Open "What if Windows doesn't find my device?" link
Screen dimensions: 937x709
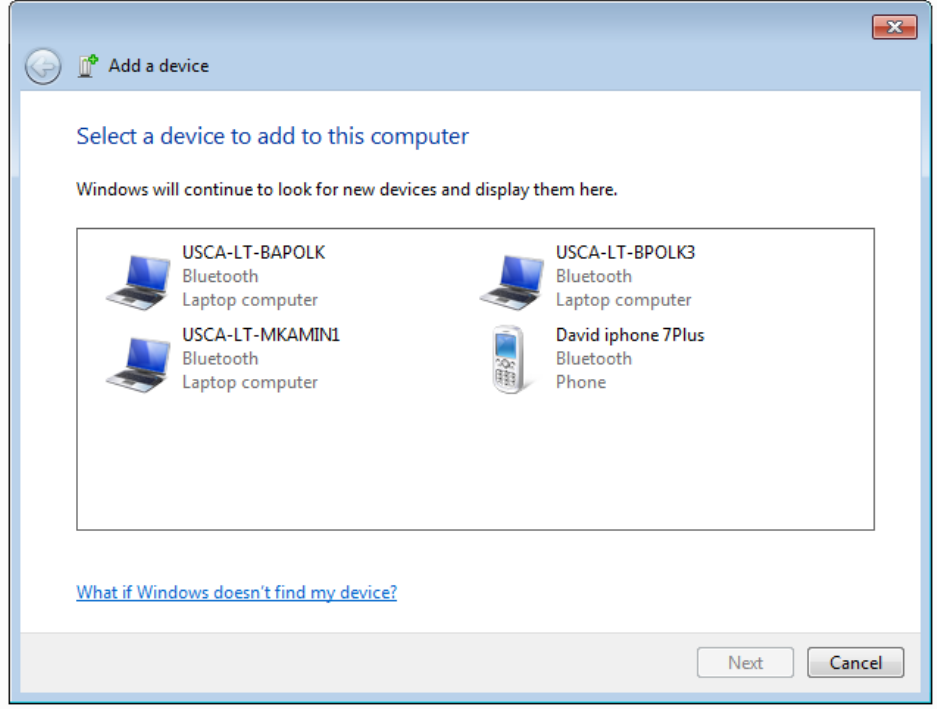[x=236, y=592]
